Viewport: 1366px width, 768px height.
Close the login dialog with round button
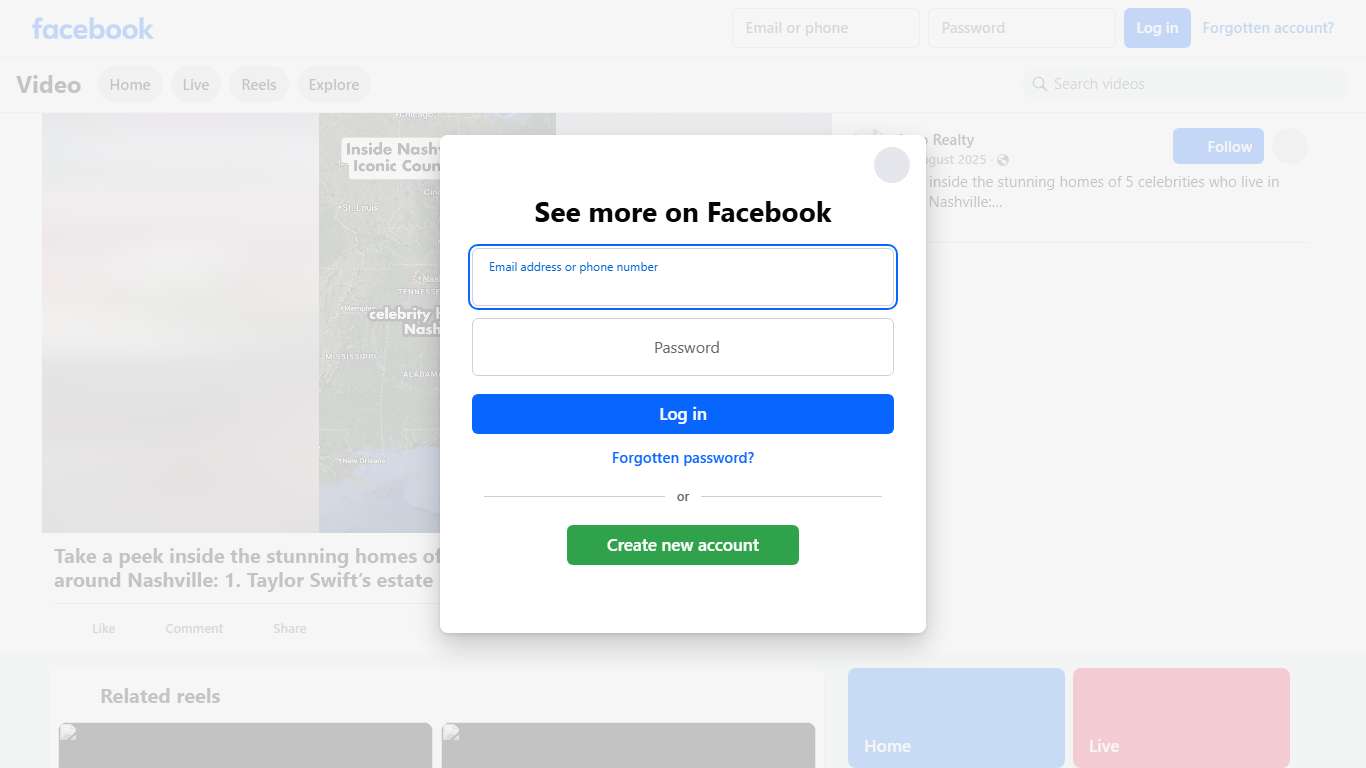(892, 165)
